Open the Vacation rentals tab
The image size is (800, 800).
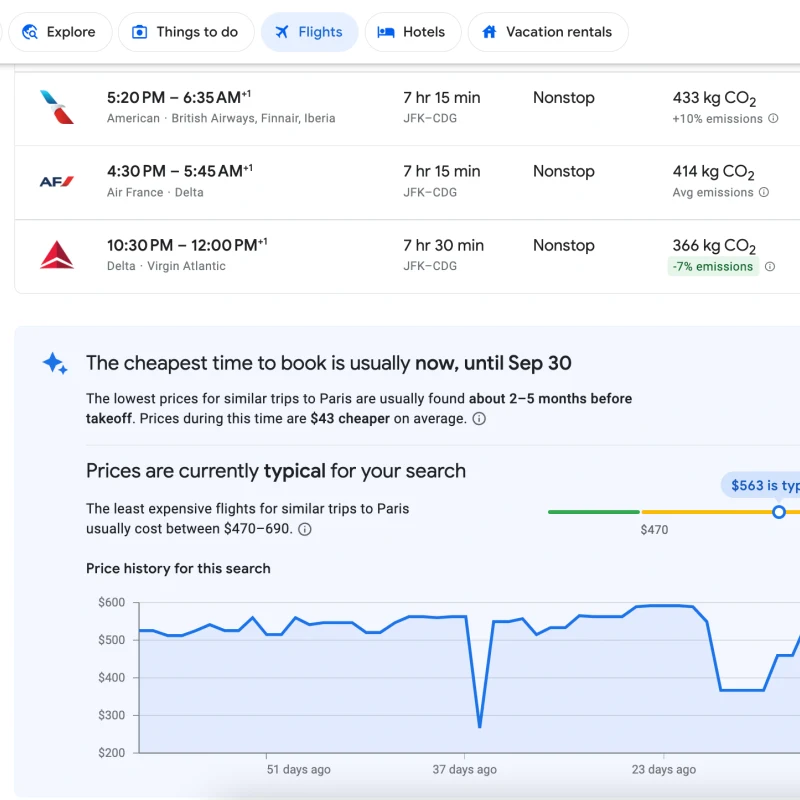[547, 32]
